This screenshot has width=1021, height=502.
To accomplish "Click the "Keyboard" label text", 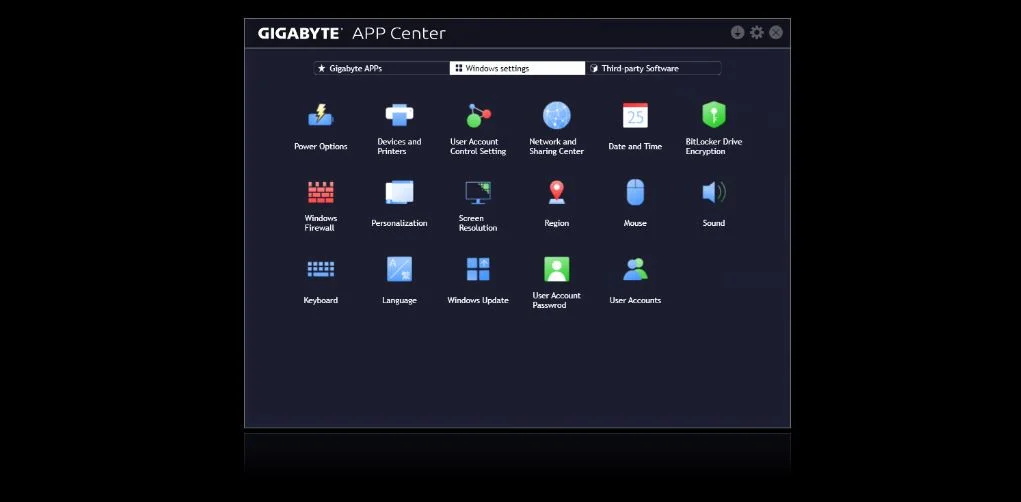I will tap(320, 300).
